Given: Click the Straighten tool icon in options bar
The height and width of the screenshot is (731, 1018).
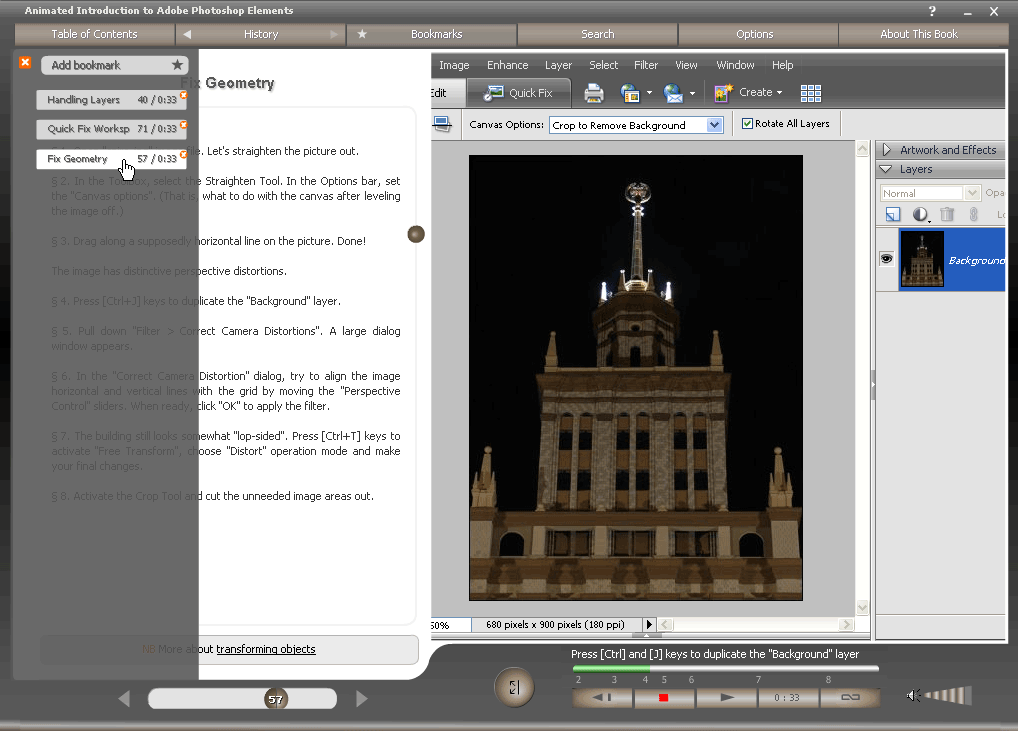Looking at the screenshot, I should point(442,124).
